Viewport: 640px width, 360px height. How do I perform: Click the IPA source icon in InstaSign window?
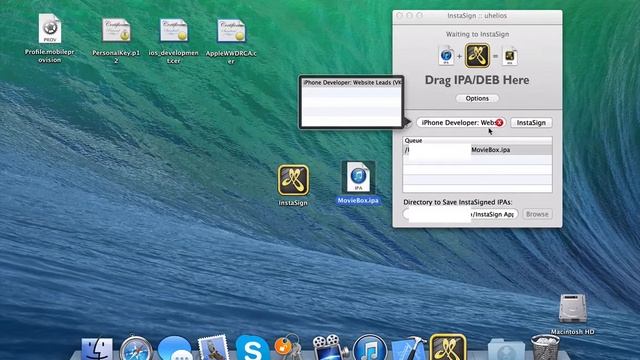tap(446, 56)
